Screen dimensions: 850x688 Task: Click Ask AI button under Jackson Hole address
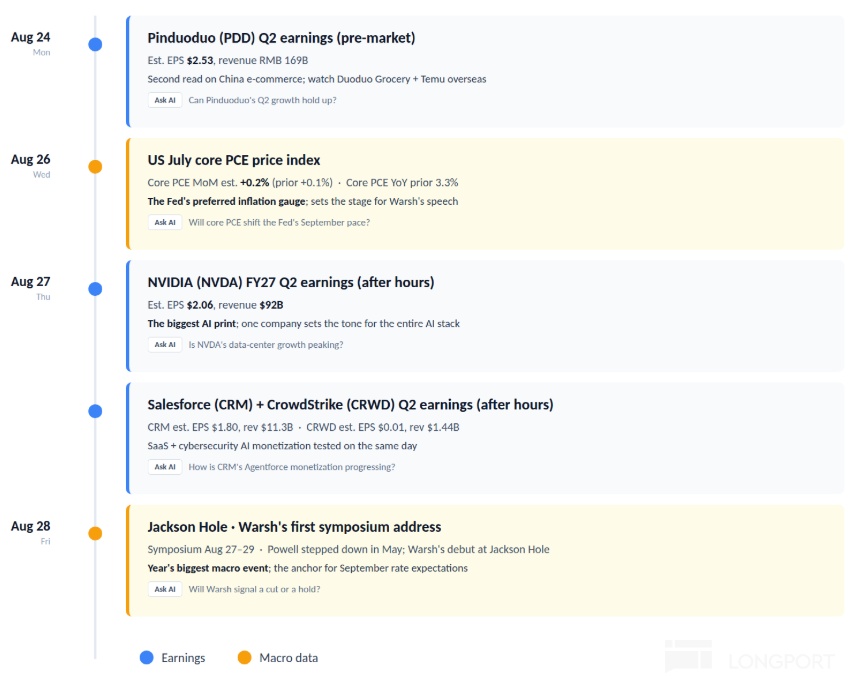click(x=165, y=589)
